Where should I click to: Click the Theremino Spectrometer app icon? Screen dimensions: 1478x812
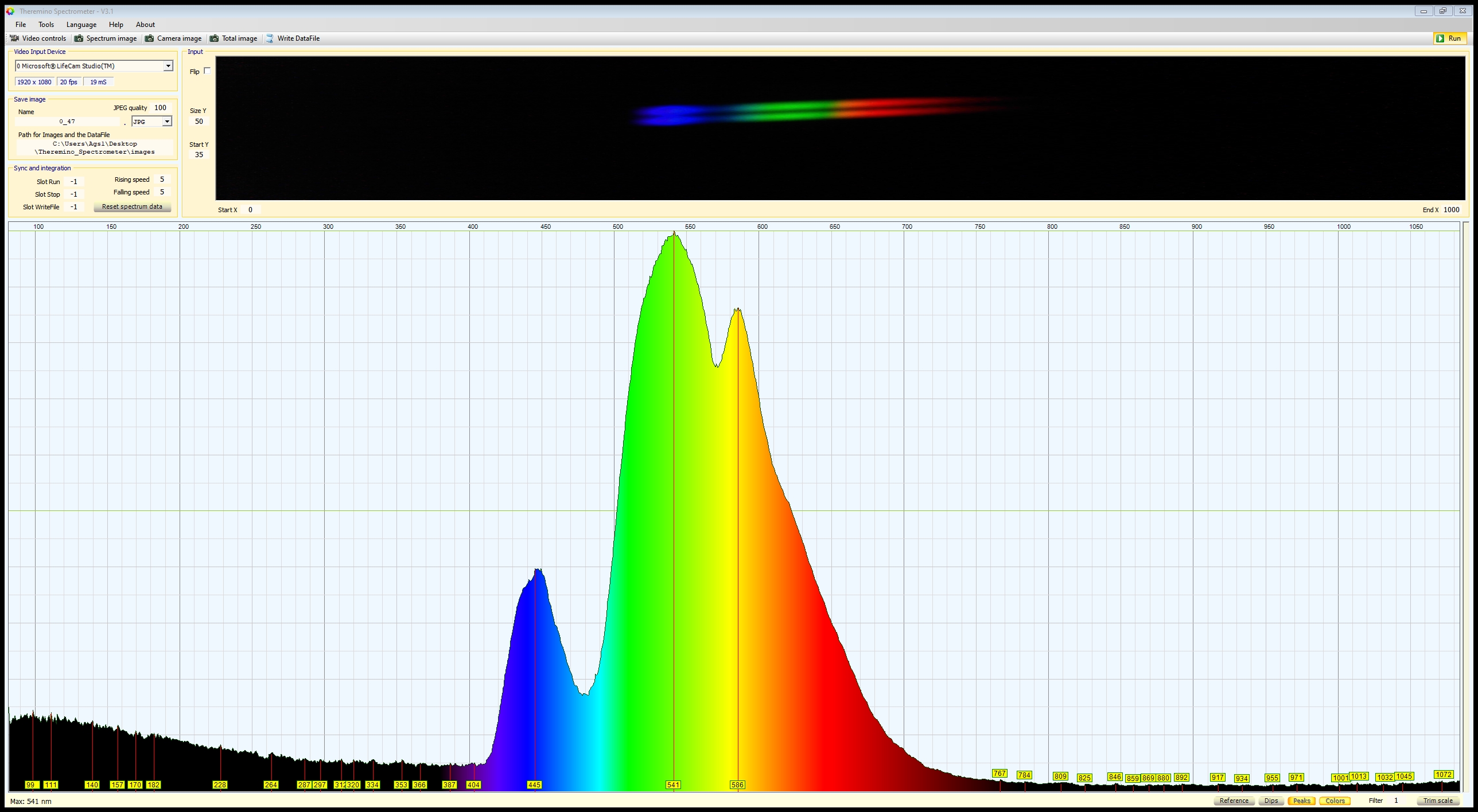(10, 11)
